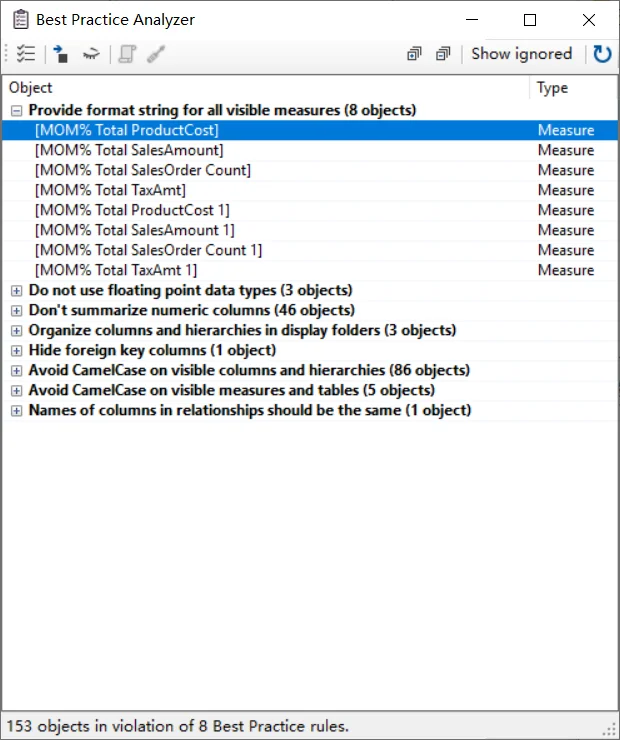This screenshot has height=740, width=620.
Task: Expand Hide foreign key columns rule
Action: [x=17, y=351]
